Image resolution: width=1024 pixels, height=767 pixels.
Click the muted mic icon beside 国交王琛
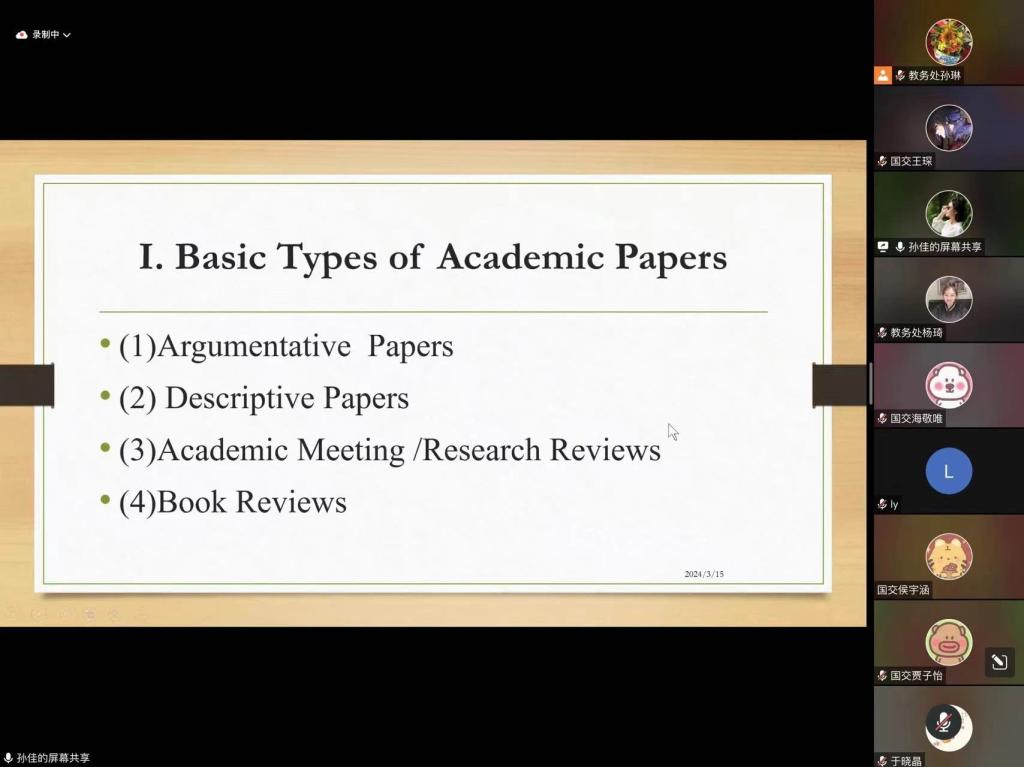(x=883, y=161)
